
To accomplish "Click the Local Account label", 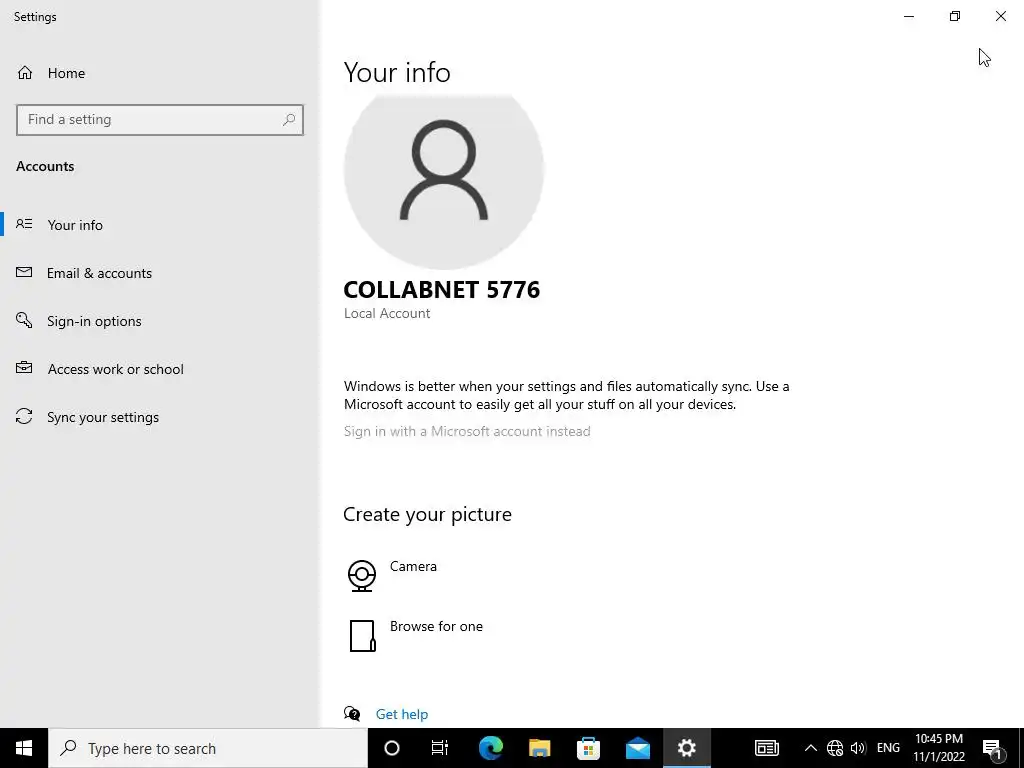I will [387, 313].
